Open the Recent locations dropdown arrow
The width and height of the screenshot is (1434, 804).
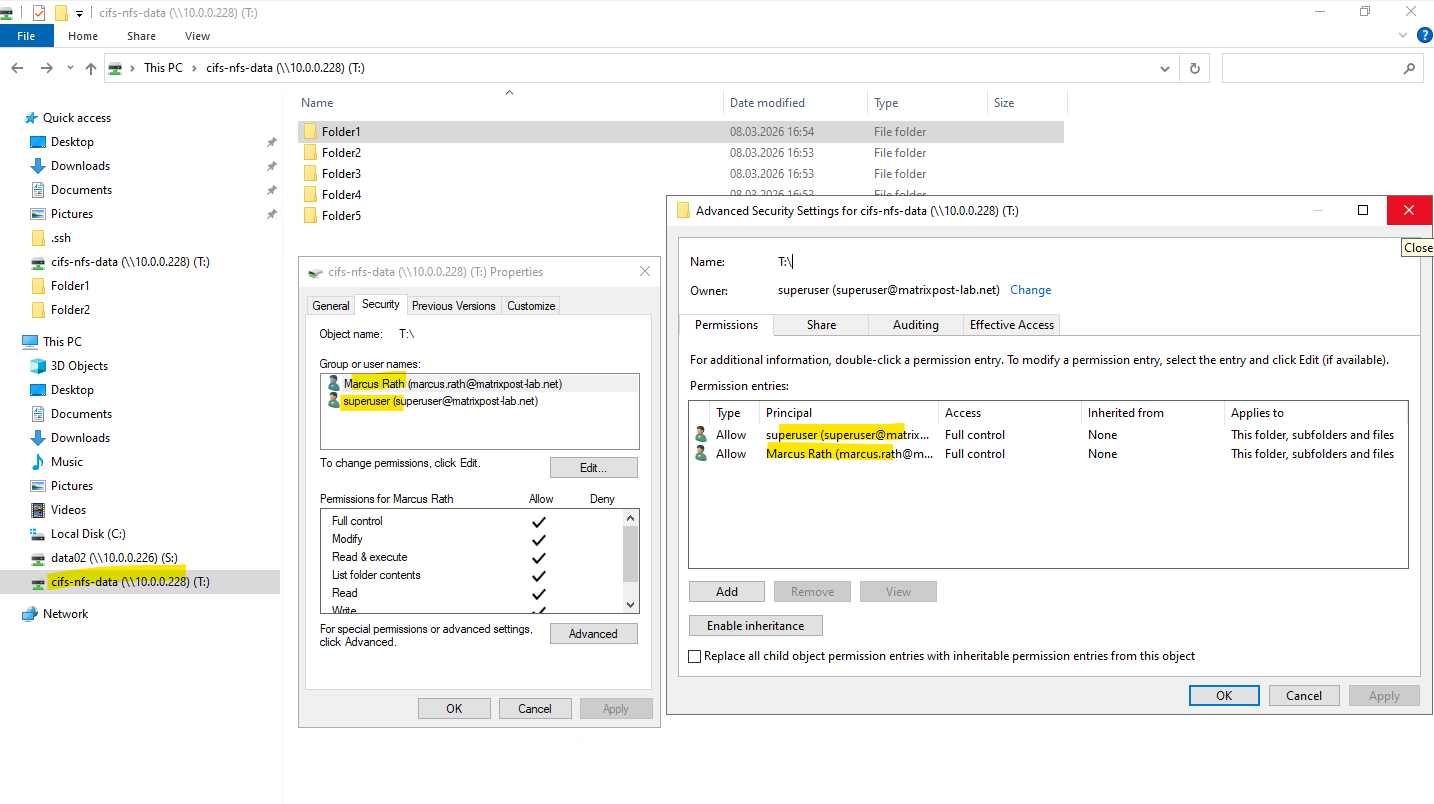click(x=70, y=68)
